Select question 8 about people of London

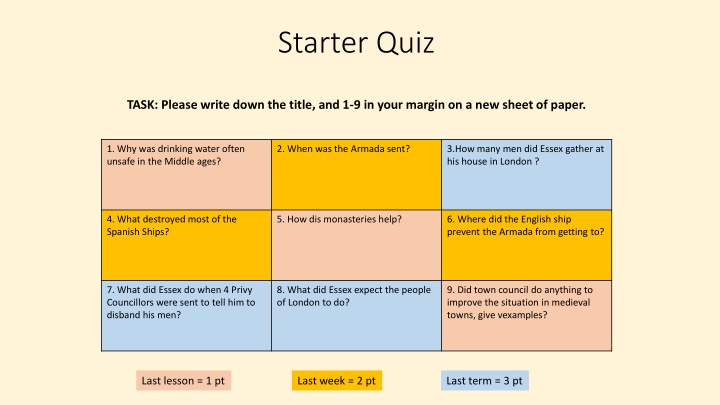pyautogui.click(x=356, y=316)
